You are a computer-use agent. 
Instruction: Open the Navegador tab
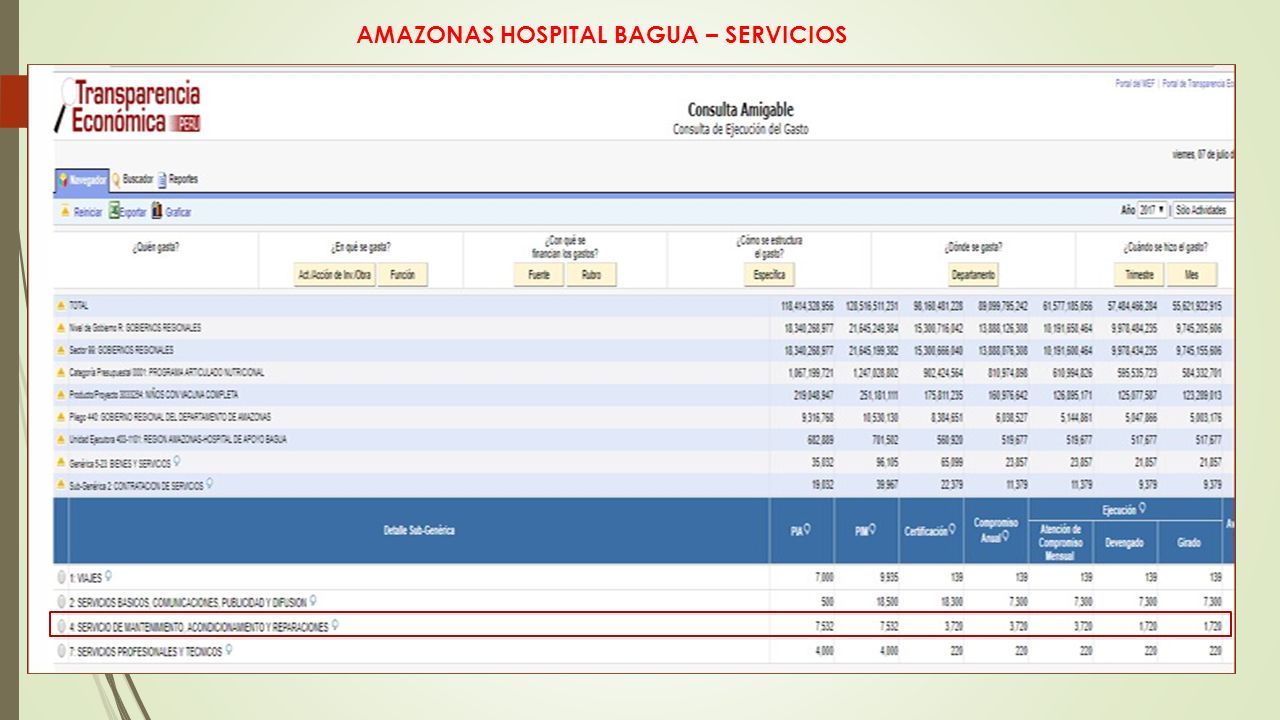pyautogui.click(x=82, y=180)
